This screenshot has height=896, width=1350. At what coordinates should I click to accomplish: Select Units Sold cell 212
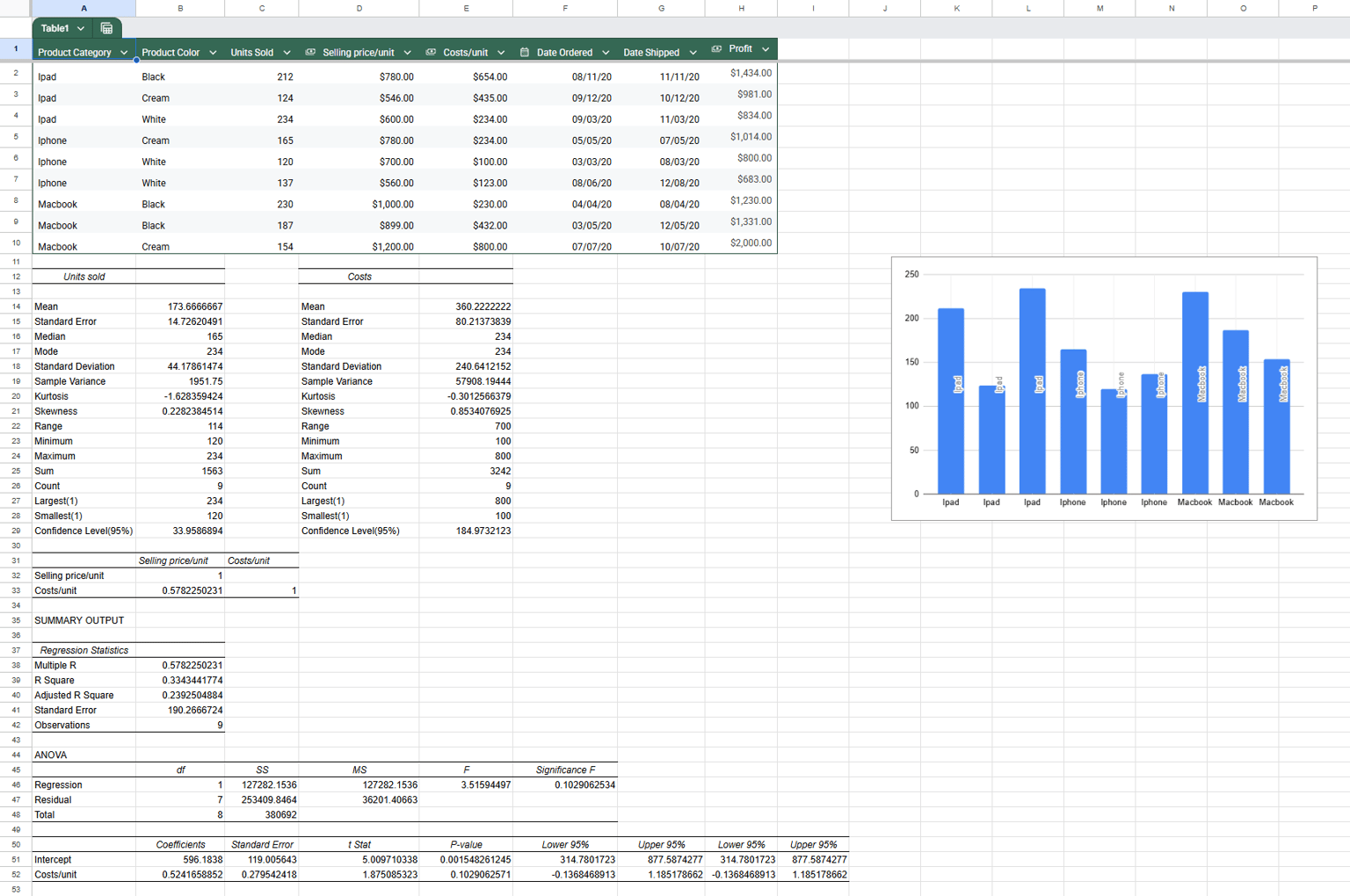coord(262,76)
